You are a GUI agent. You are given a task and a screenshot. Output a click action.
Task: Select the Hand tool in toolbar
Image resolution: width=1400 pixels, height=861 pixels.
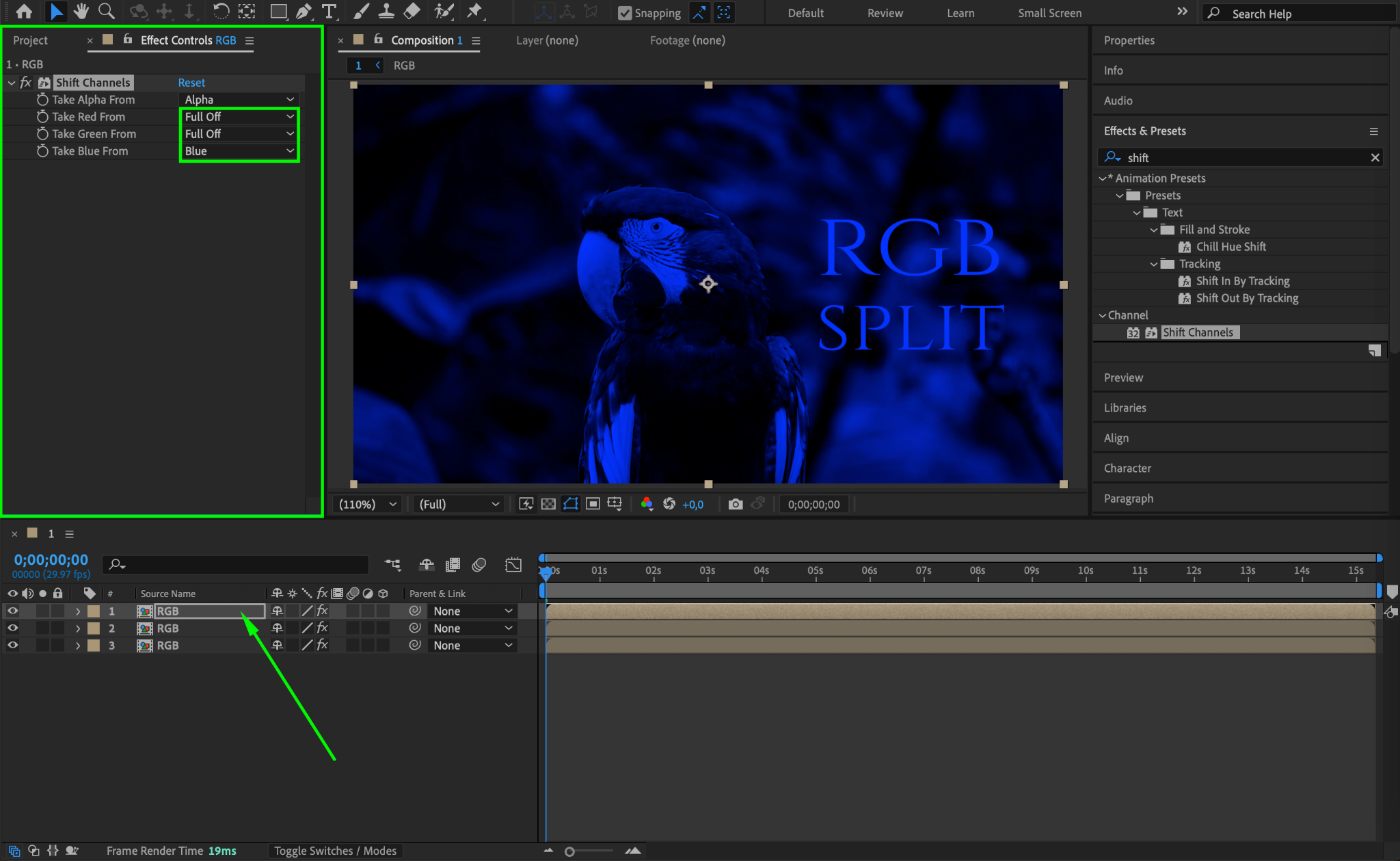(81, 11)
